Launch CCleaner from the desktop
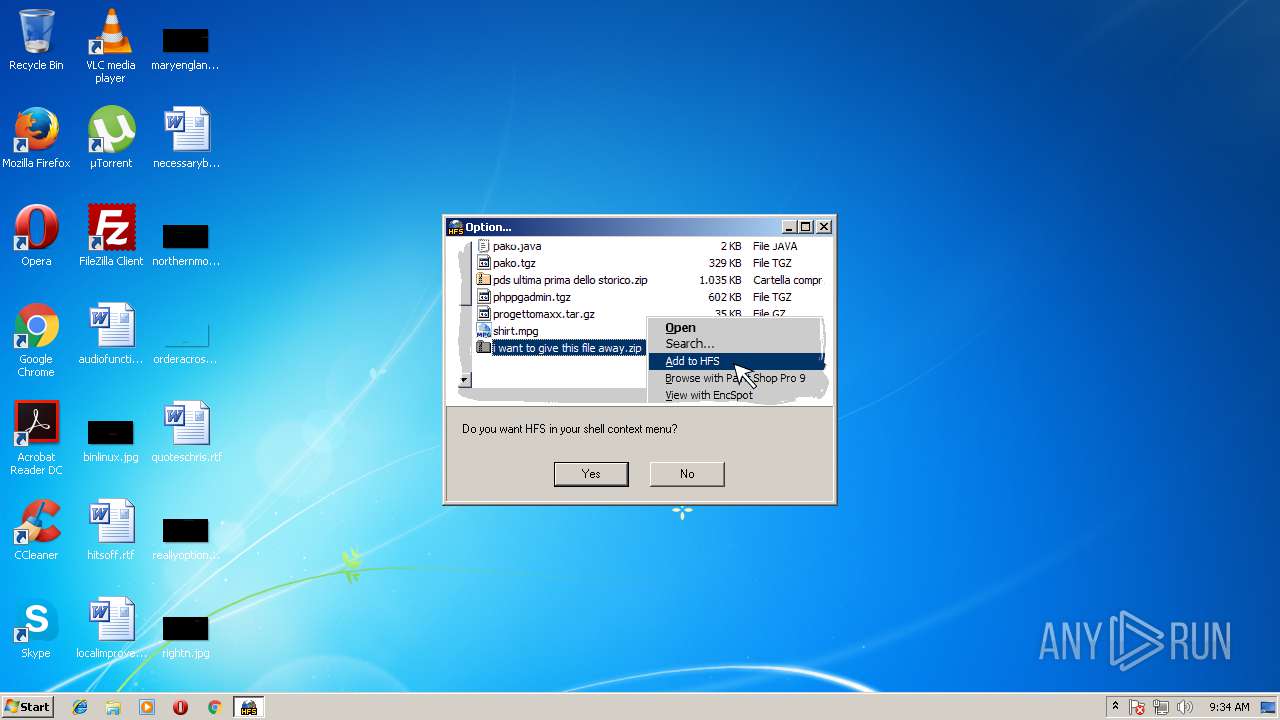1280x720 pixels. (x=36, y=529)
